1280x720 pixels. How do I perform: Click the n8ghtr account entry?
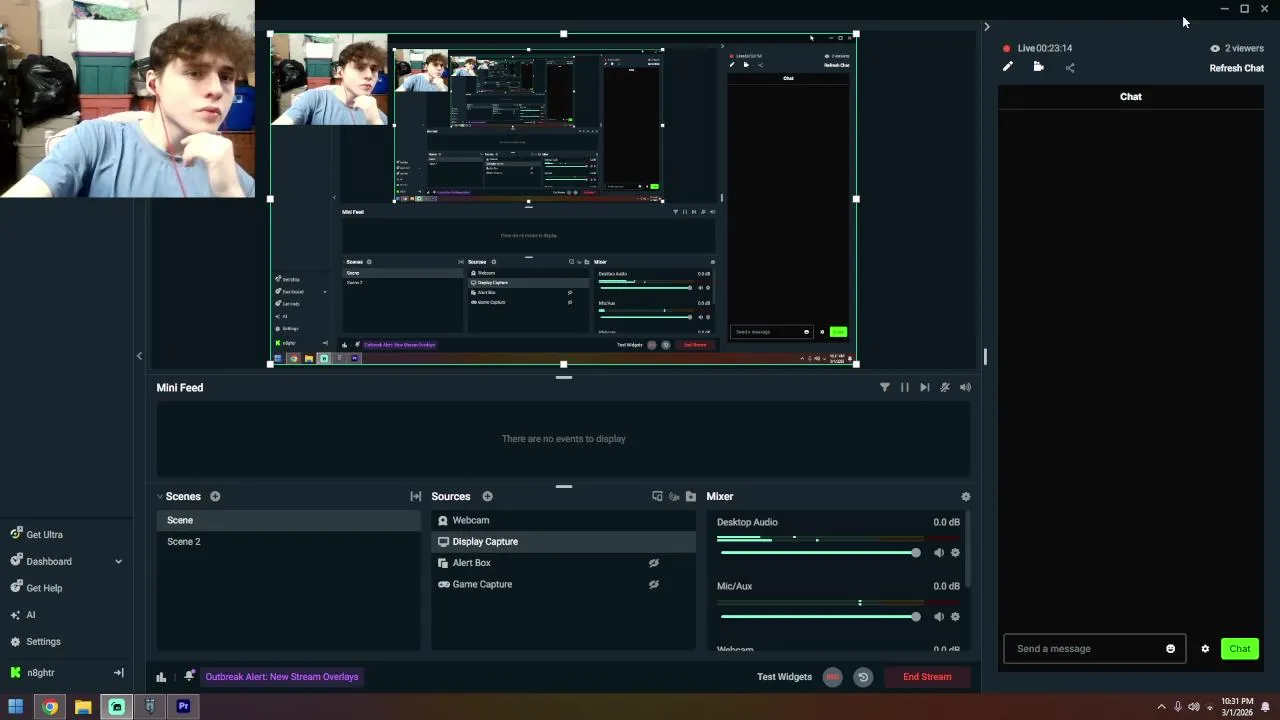(x=40, y=673)
